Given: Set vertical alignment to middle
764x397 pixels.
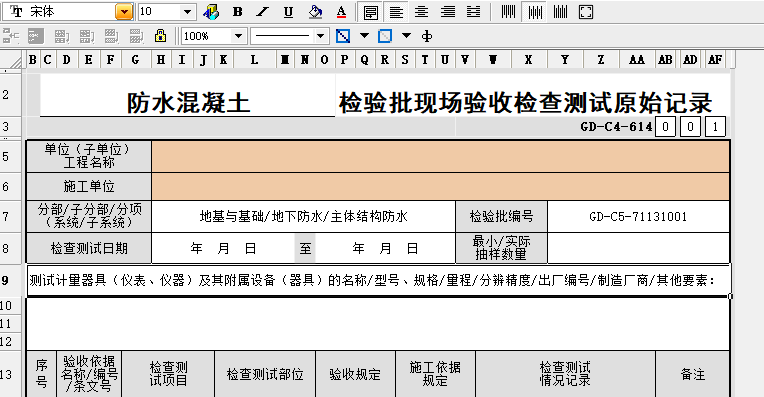Looking at the screenshot, I should click(535, 12).
